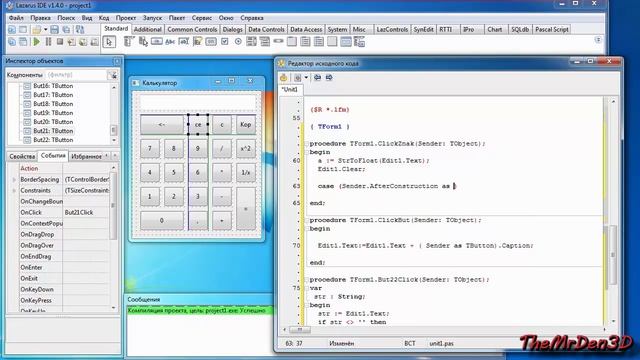Expand the Constraints property
Image resolution: width=640 pixels, height=360 pixels.
(14, 191)
